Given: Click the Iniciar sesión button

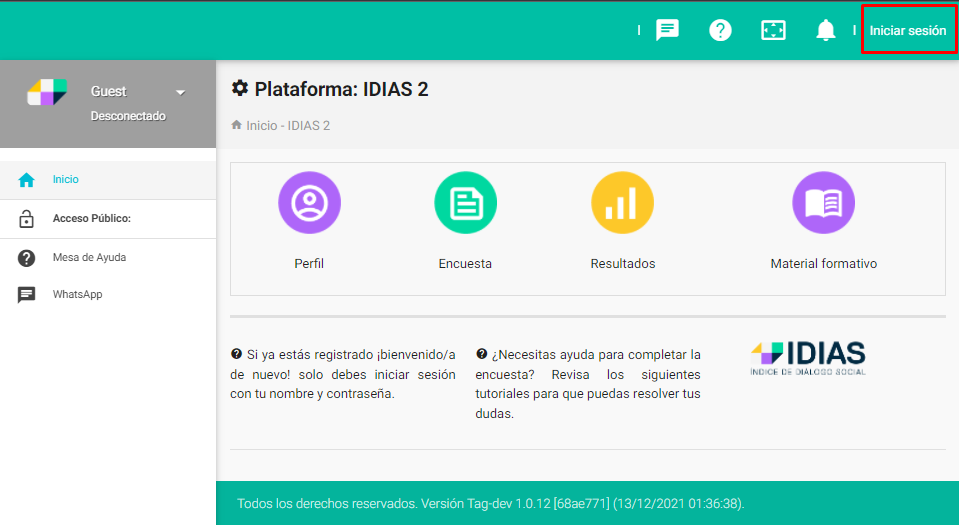Looking at the screenshot, I should tap(908, 31).
